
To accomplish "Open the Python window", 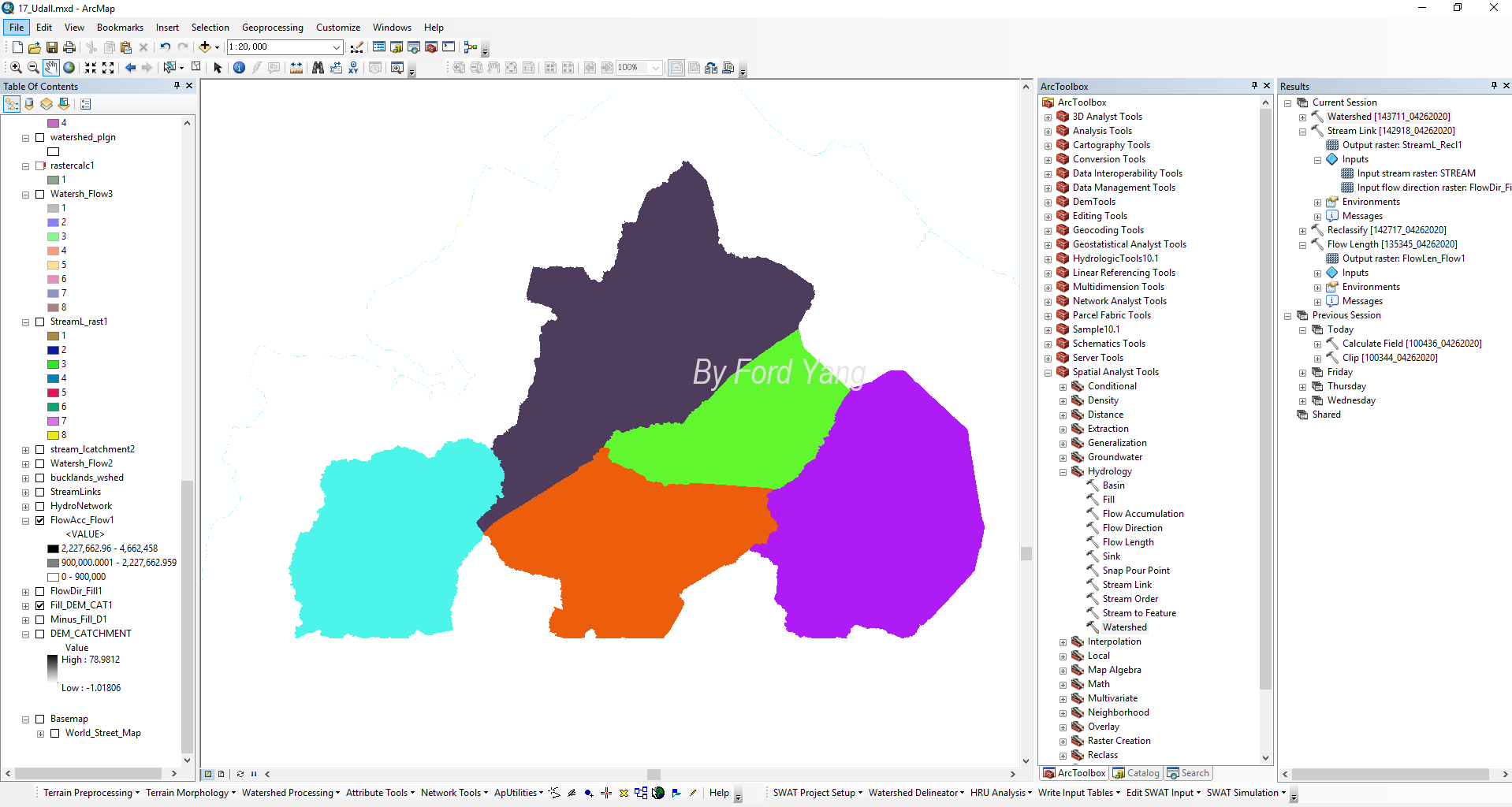I will coord(449,47).
